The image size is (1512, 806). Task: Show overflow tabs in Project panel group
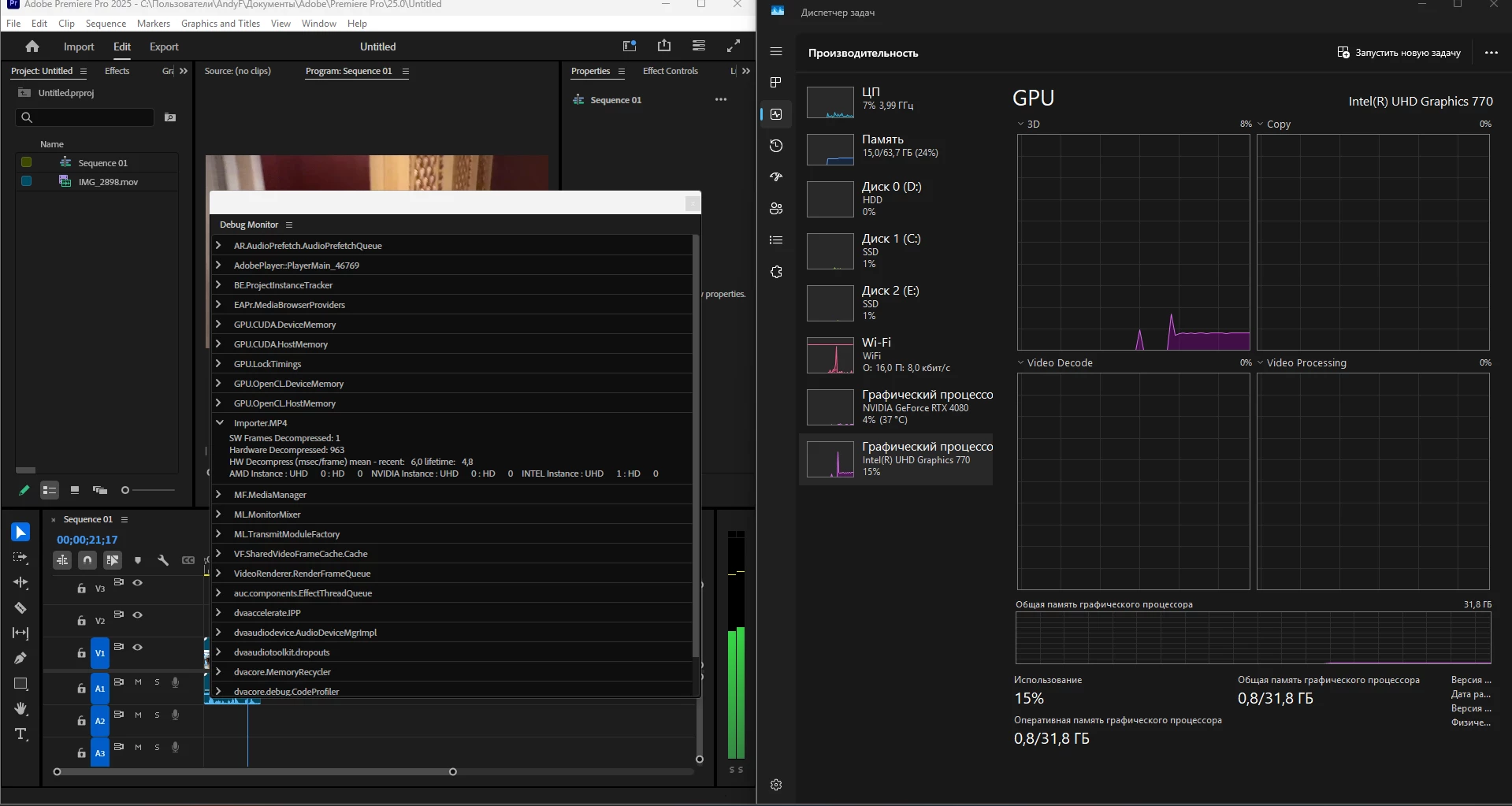[x=184, y=71]
